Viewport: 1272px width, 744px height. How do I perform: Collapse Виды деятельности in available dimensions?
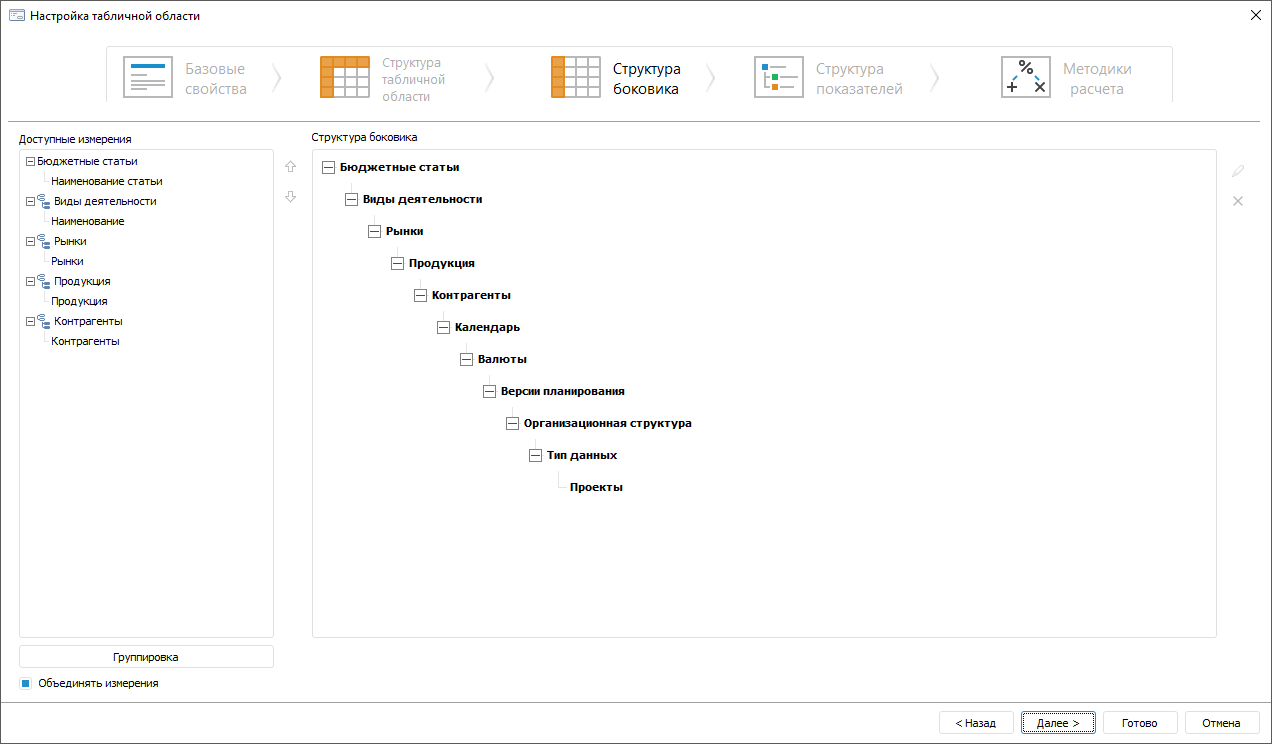tap(30, 201)
